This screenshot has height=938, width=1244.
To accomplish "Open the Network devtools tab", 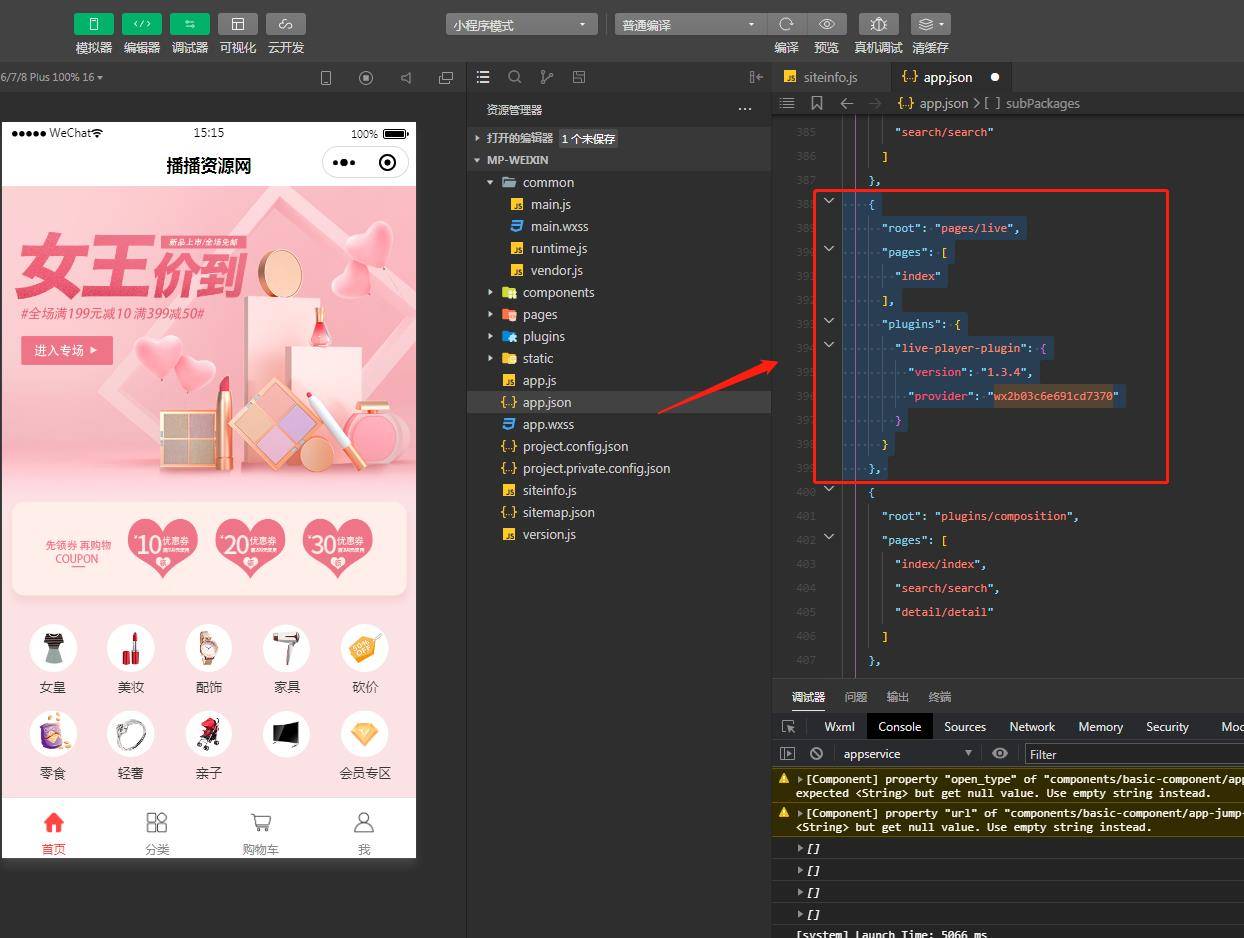I will point(1032,727).
